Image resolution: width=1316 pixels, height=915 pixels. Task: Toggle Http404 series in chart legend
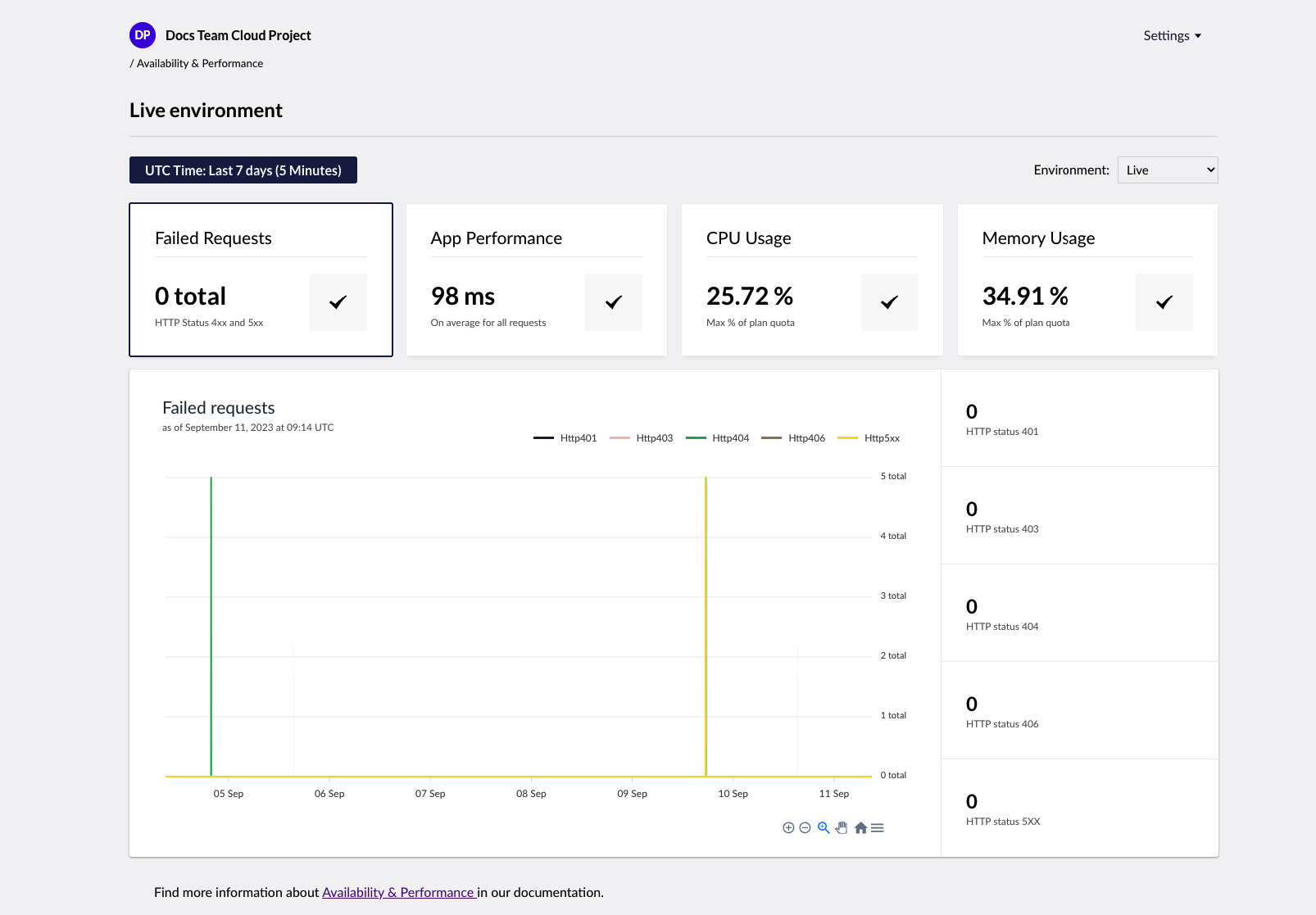pos(730,438)
